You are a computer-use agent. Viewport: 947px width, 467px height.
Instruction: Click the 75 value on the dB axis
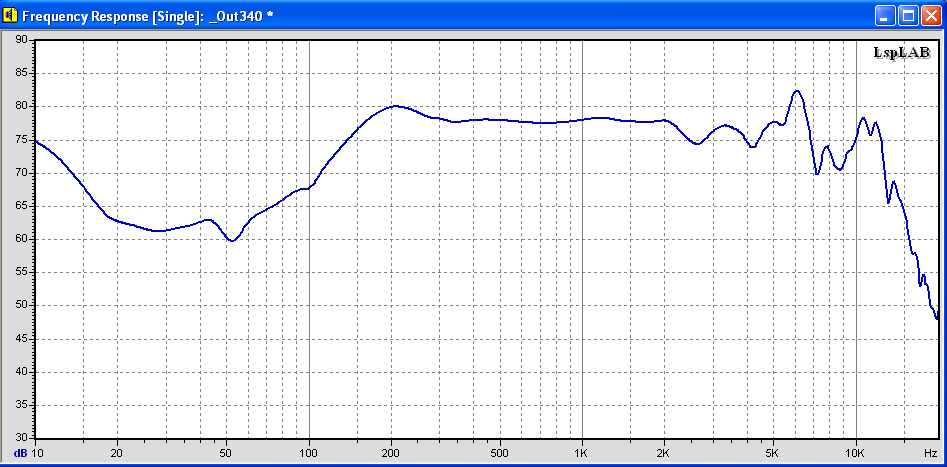point(21,140)
